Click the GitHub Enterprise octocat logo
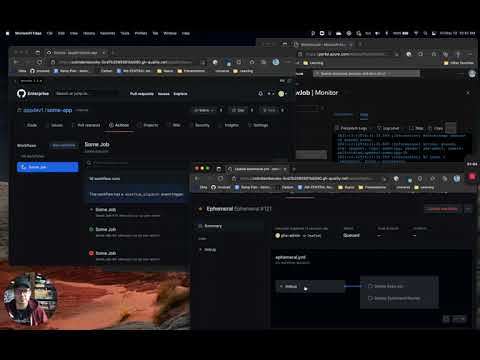 point(21,93)
